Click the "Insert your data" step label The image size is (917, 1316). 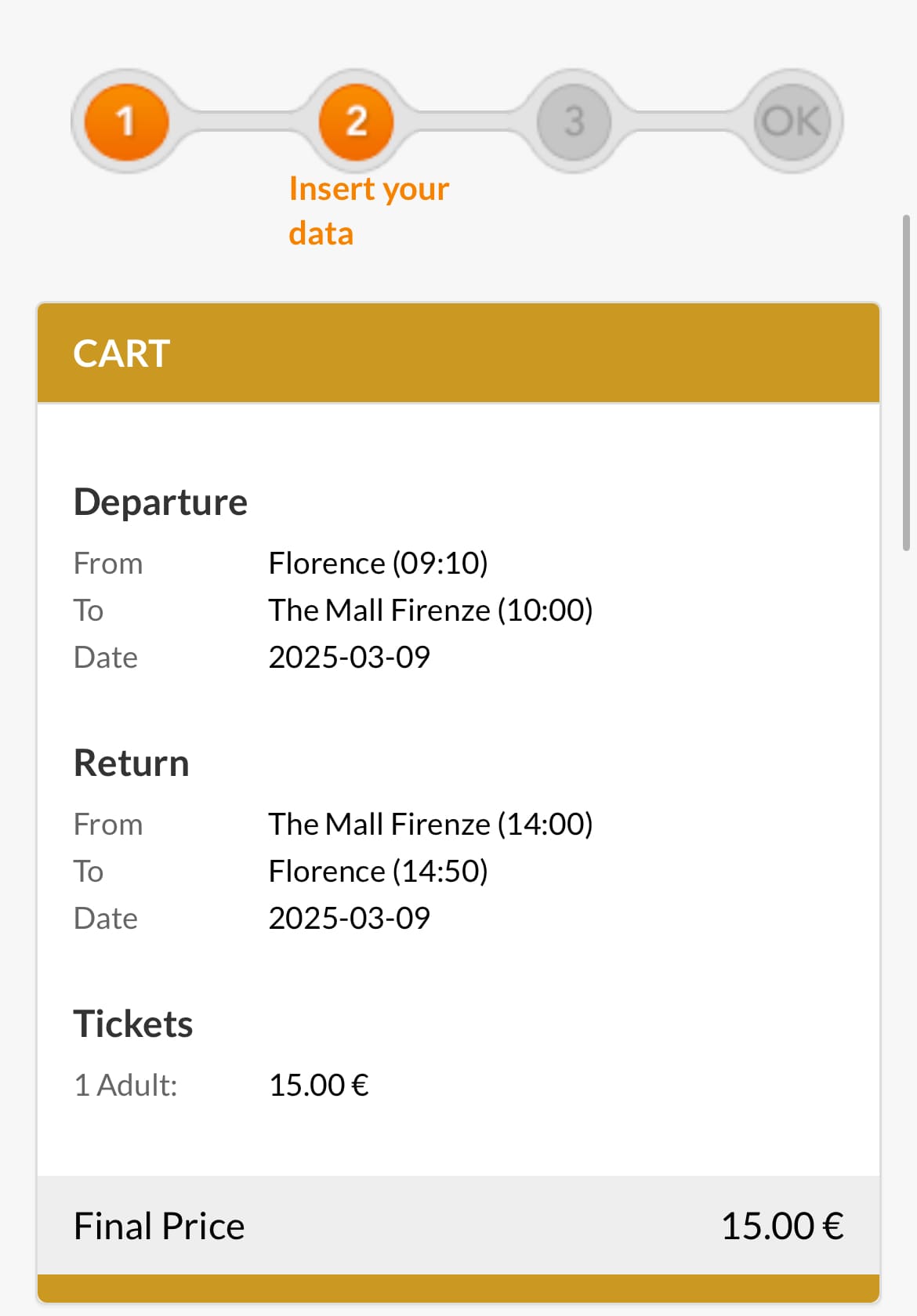[368, 211]
